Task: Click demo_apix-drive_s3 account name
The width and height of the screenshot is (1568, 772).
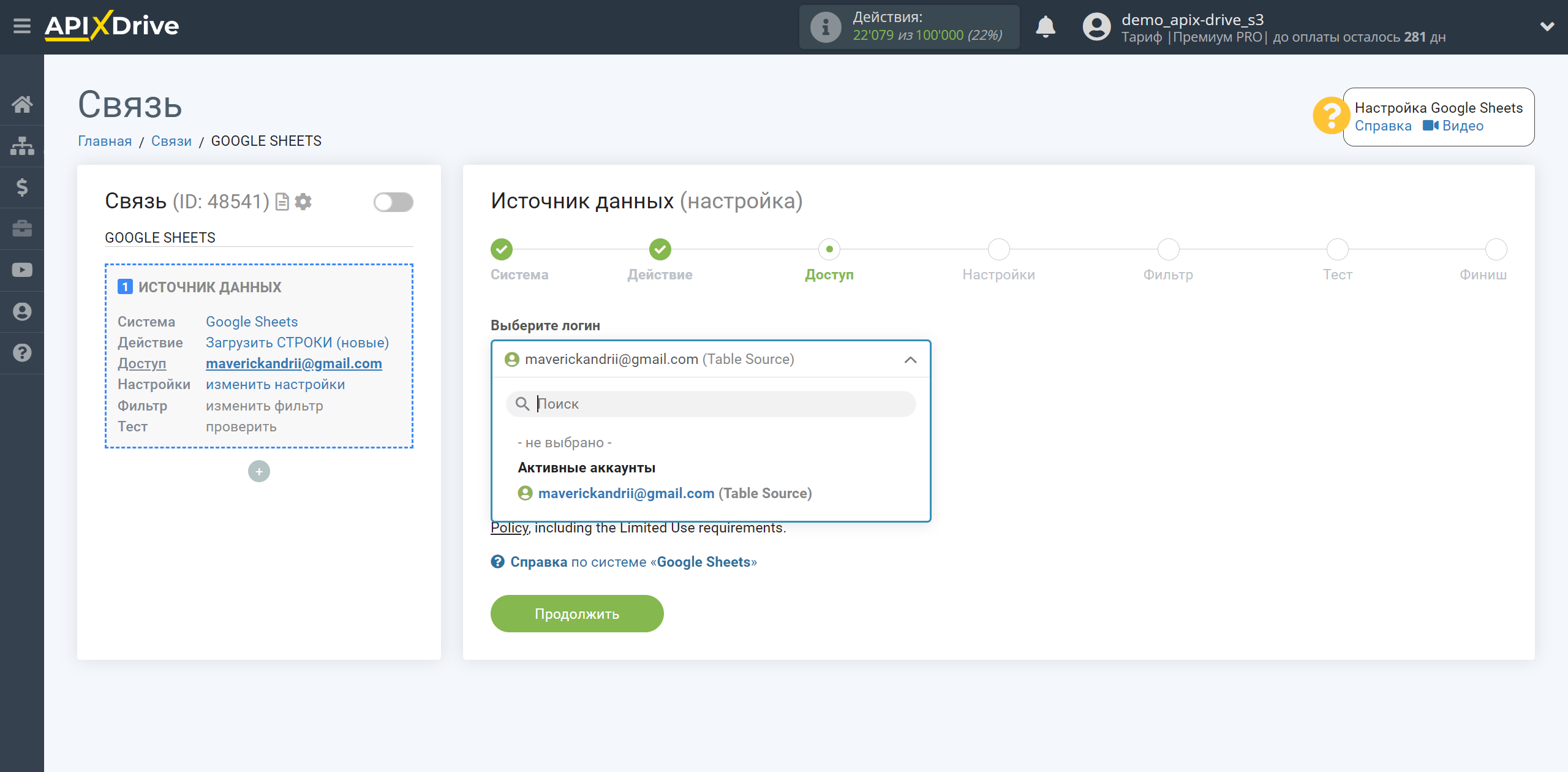Action: pyautogui.click(x=1193, y=20)
